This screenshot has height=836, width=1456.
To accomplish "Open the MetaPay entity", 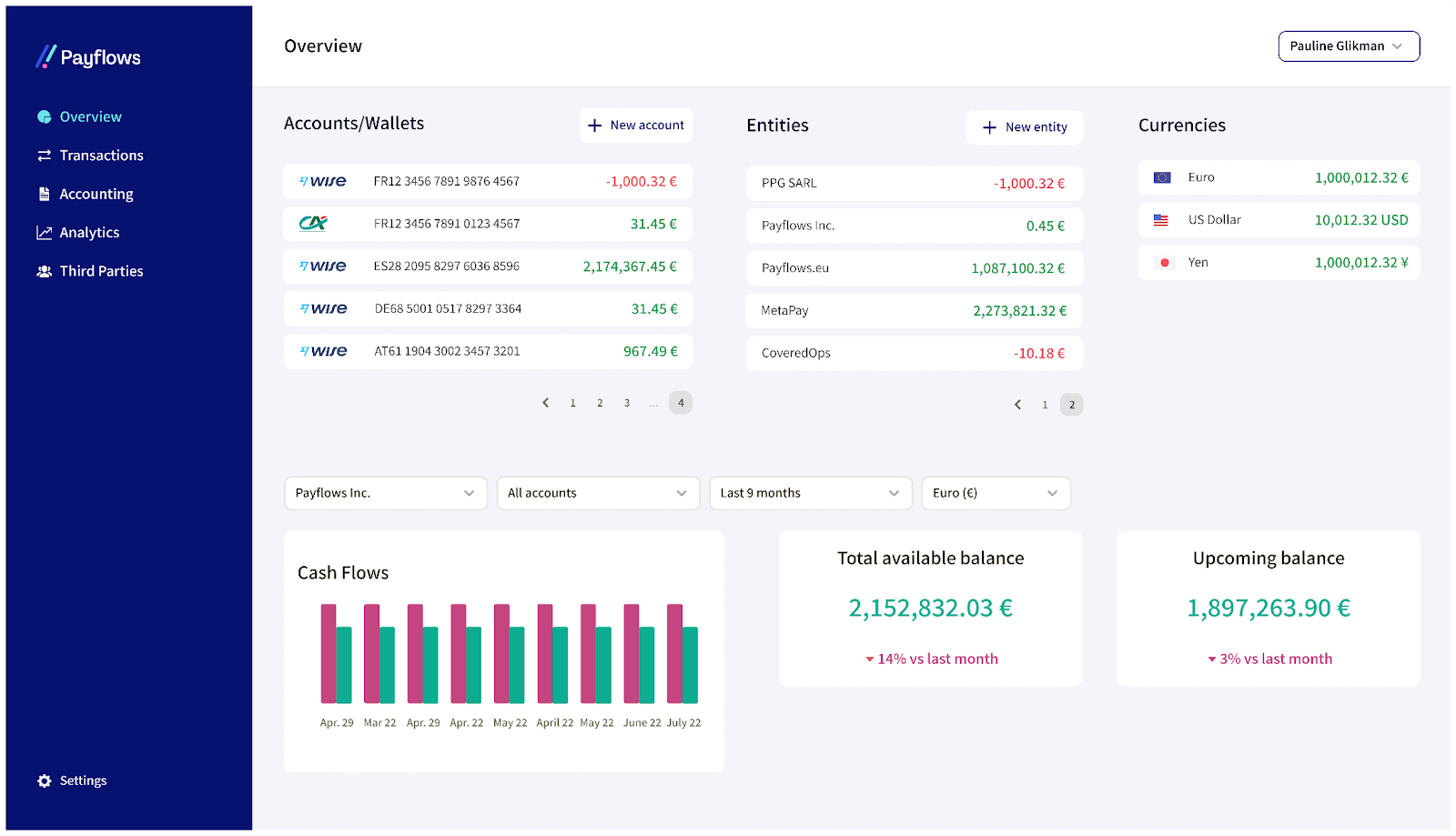I will click(x=915, y=310).
